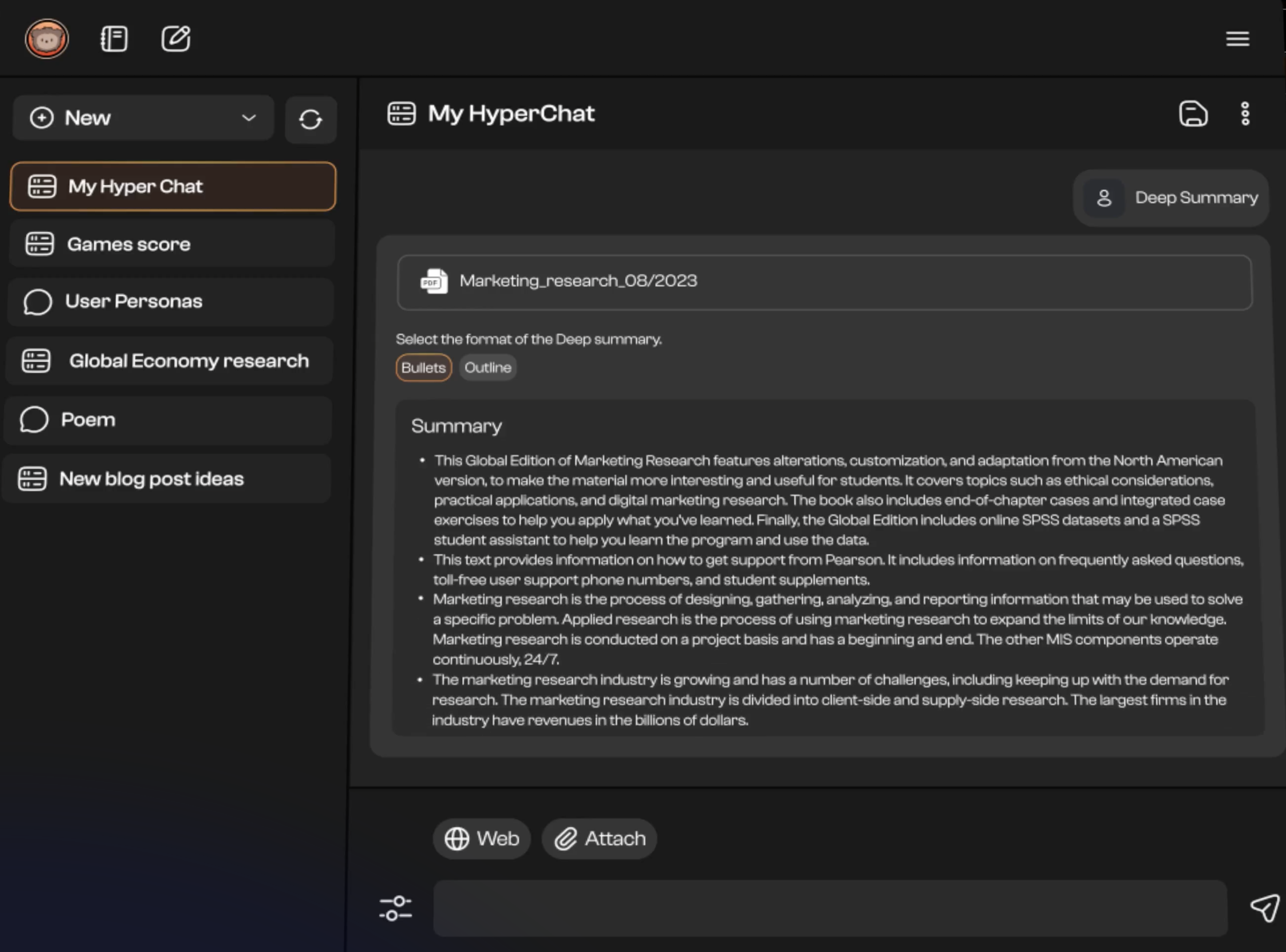This screenshot has height=952, width=1286.
Task: Open the Deep Summary persona selector
Action: click(x=1170, y=198)
